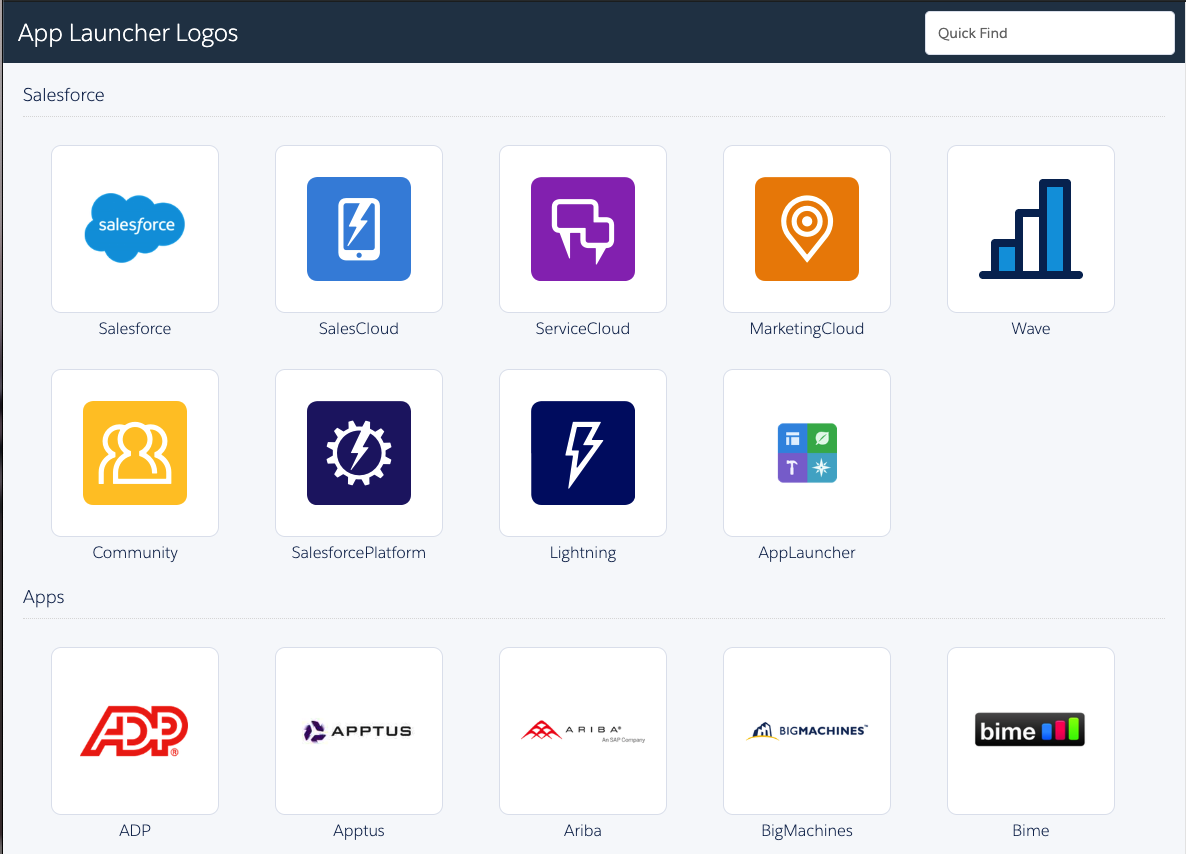Click the 'Salesforce' caption under the cloud logo
The height and width of the screenshot is (854, 1186).
tap(135, 328)
